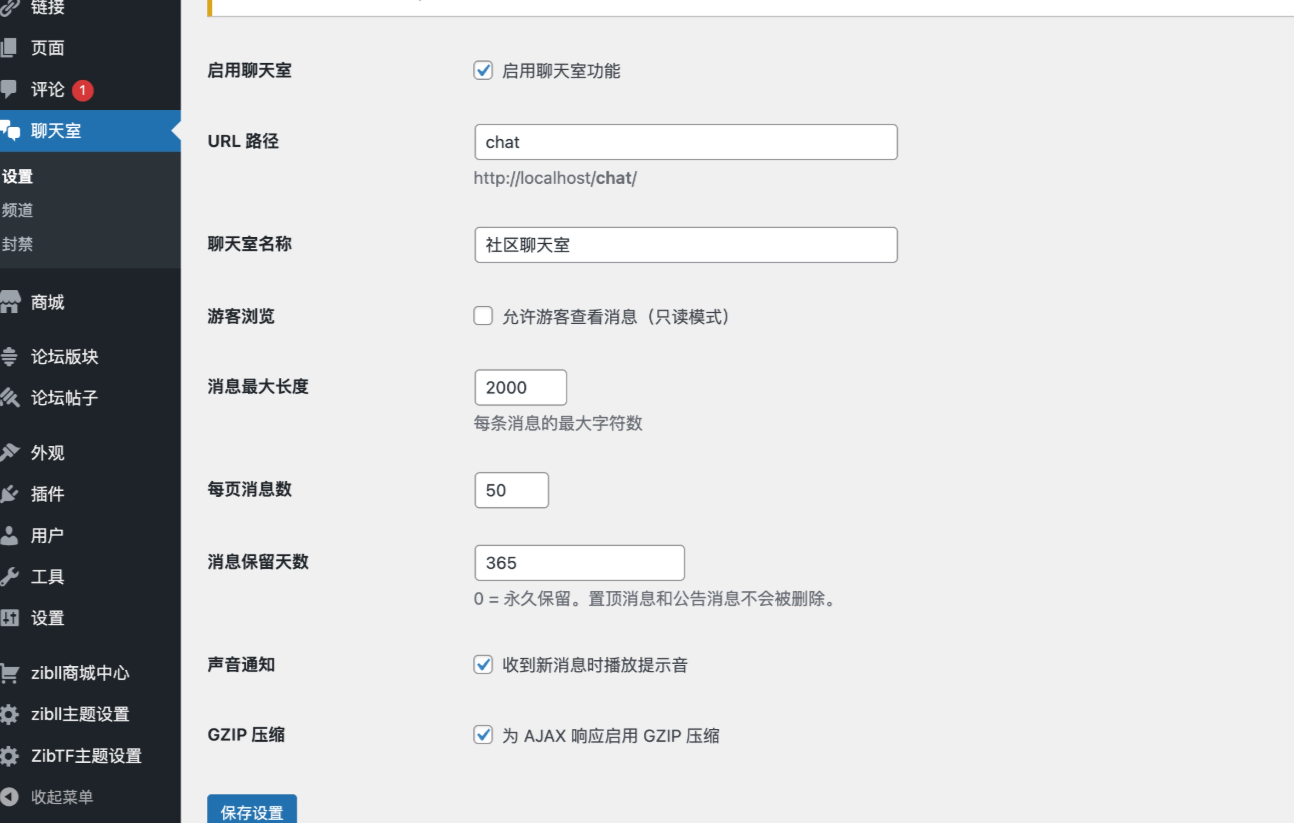Click the 插件 plug icon
This screenshot has width=1294, height=823.
tap(10, 494)
